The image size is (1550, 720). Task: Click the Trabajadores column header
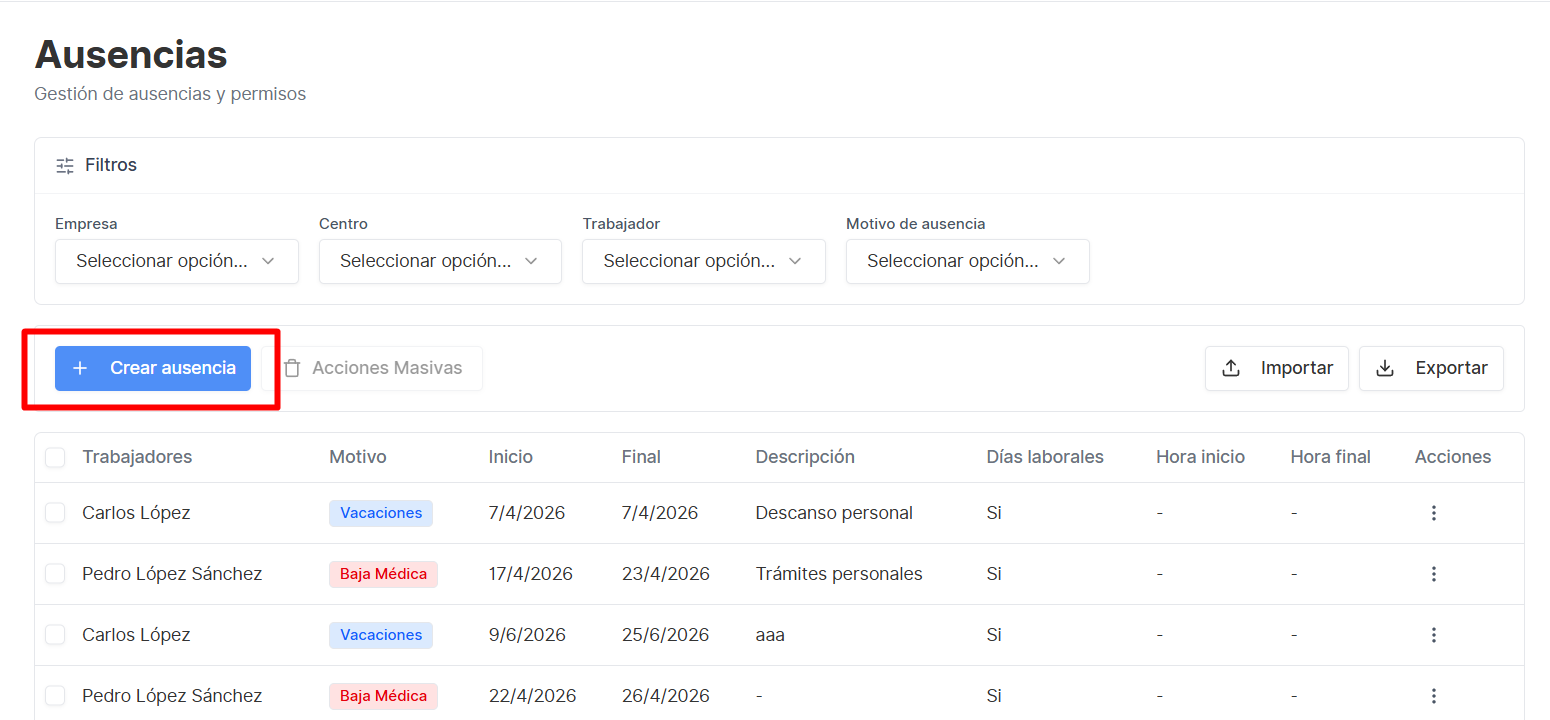[x=137, y=457]
